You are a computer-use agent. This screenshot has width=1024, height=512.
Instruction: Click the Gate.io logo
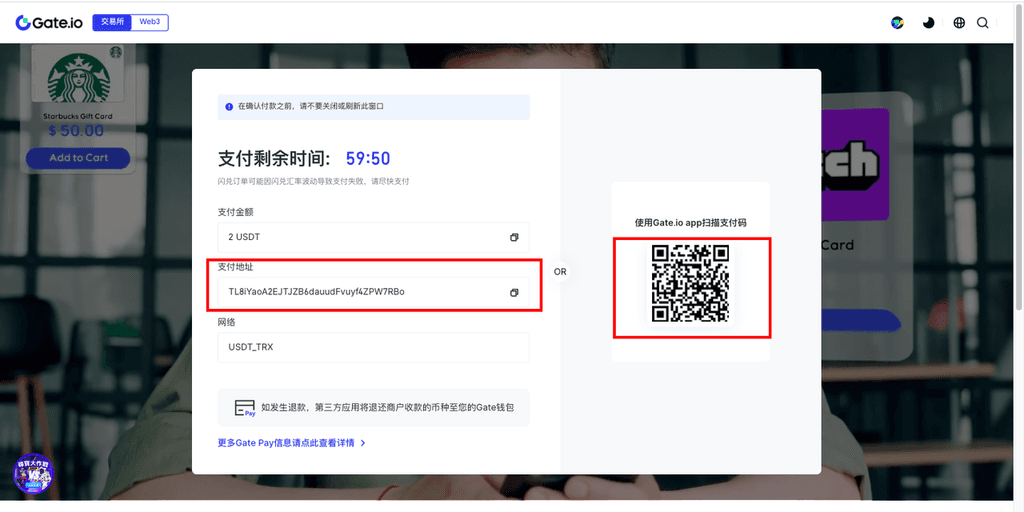tap(49, 22)
